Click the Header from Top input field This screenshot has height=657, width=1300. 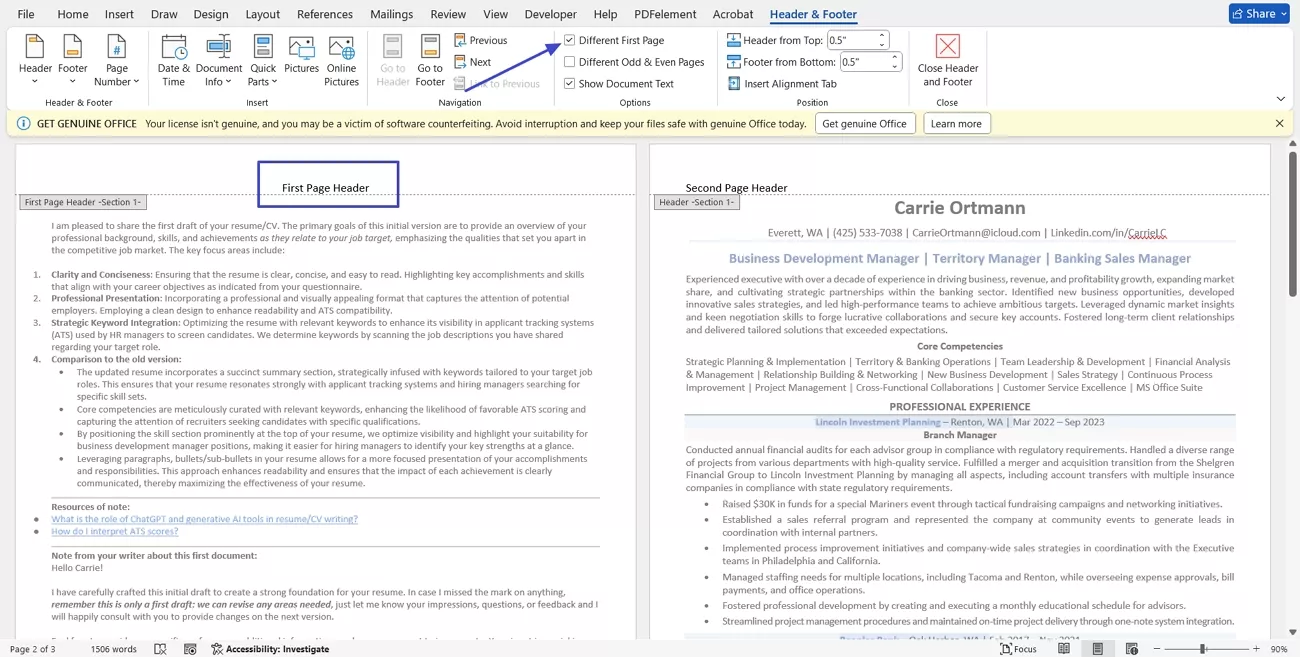click(x=851, y=40)
